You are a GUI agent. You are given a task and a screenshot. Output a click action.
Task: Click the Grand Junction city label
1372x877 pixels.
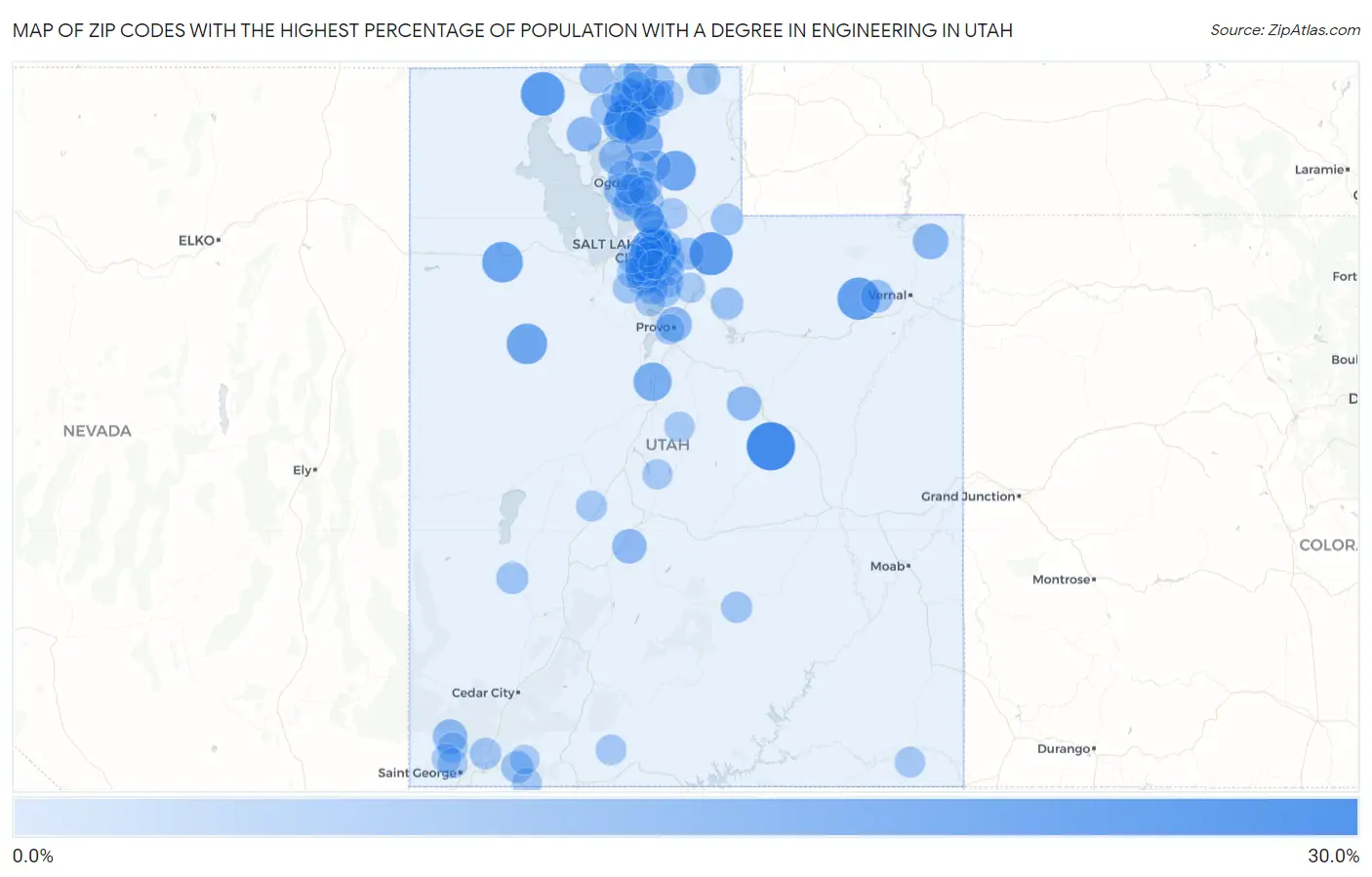tap(971, 497)
